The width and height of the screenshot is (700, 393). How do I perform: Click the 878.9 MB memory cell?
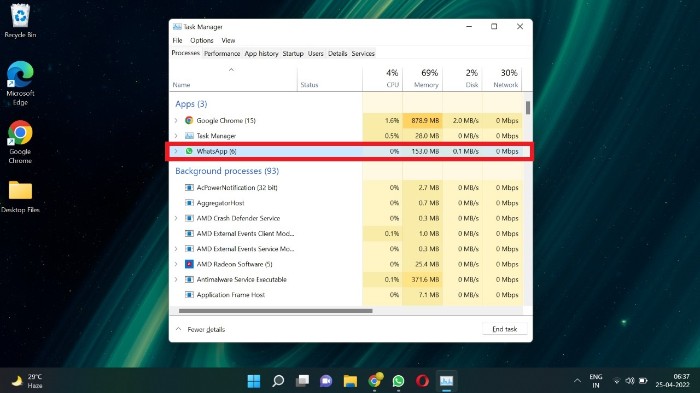[x=423, y=120]
